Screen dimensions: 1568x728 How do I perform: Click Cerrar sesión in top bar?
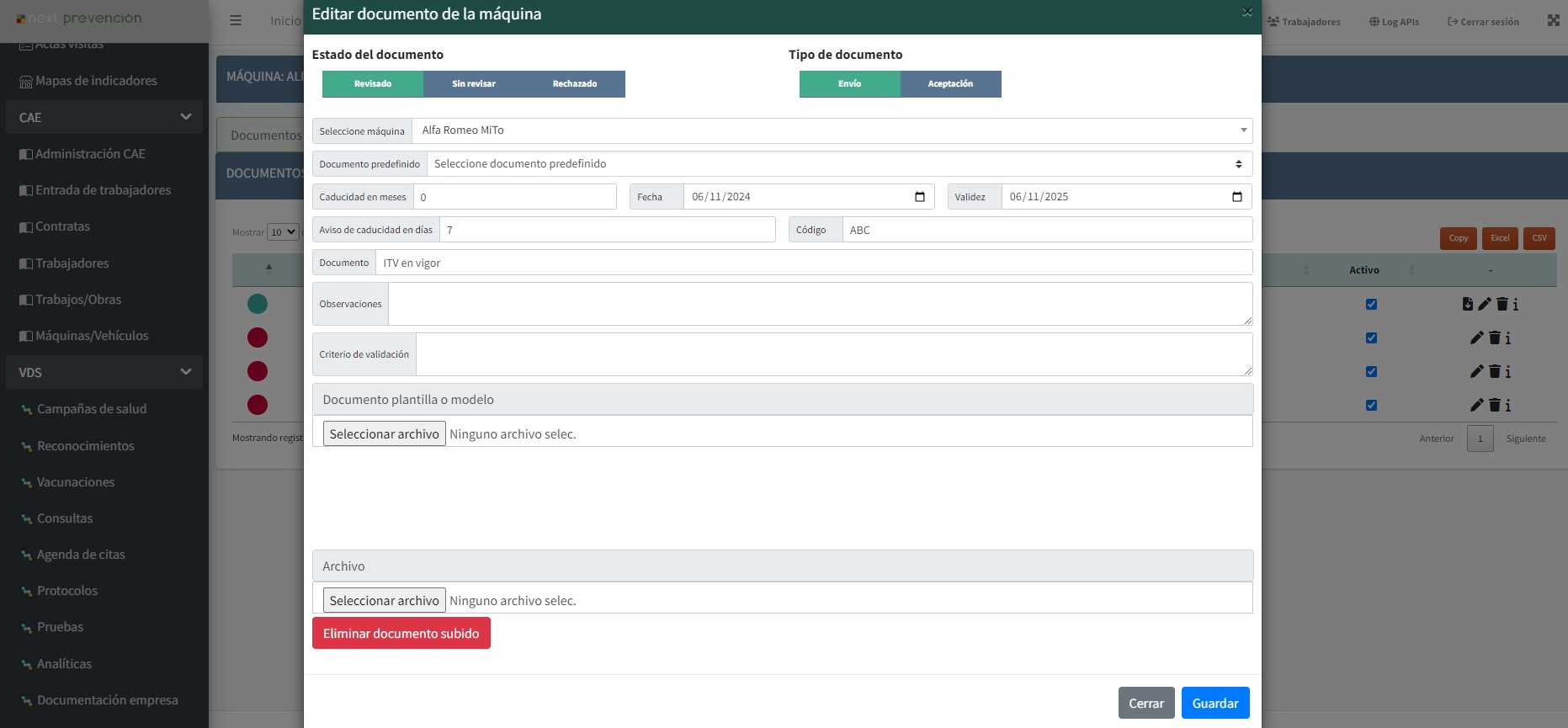1483,22
